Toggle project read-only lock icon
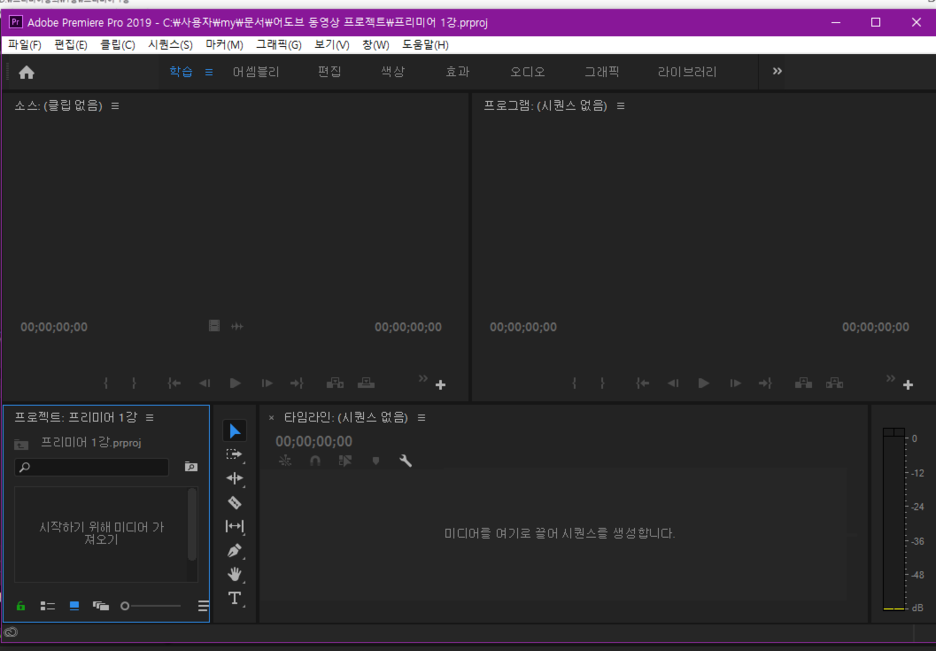The width and height of the screenshot is (936, 651). click(21, 606)
